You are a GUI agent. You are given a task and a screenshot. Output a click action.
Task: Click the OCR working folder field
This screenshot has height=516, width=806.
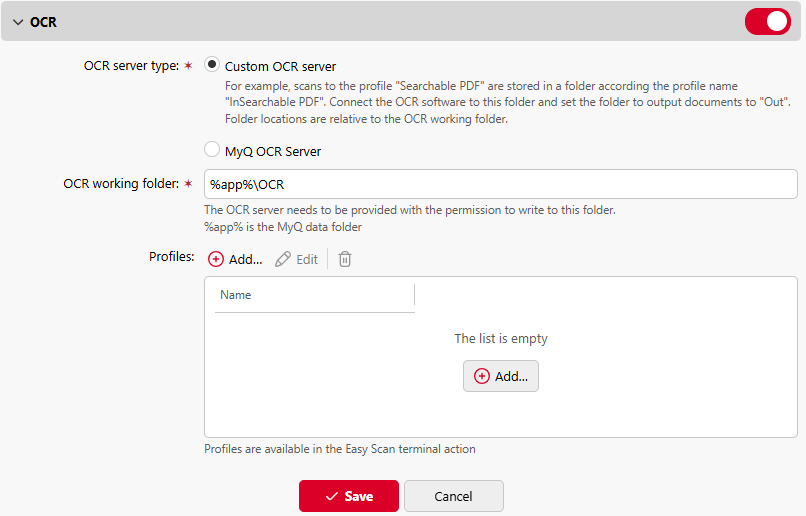pos(501,184)
